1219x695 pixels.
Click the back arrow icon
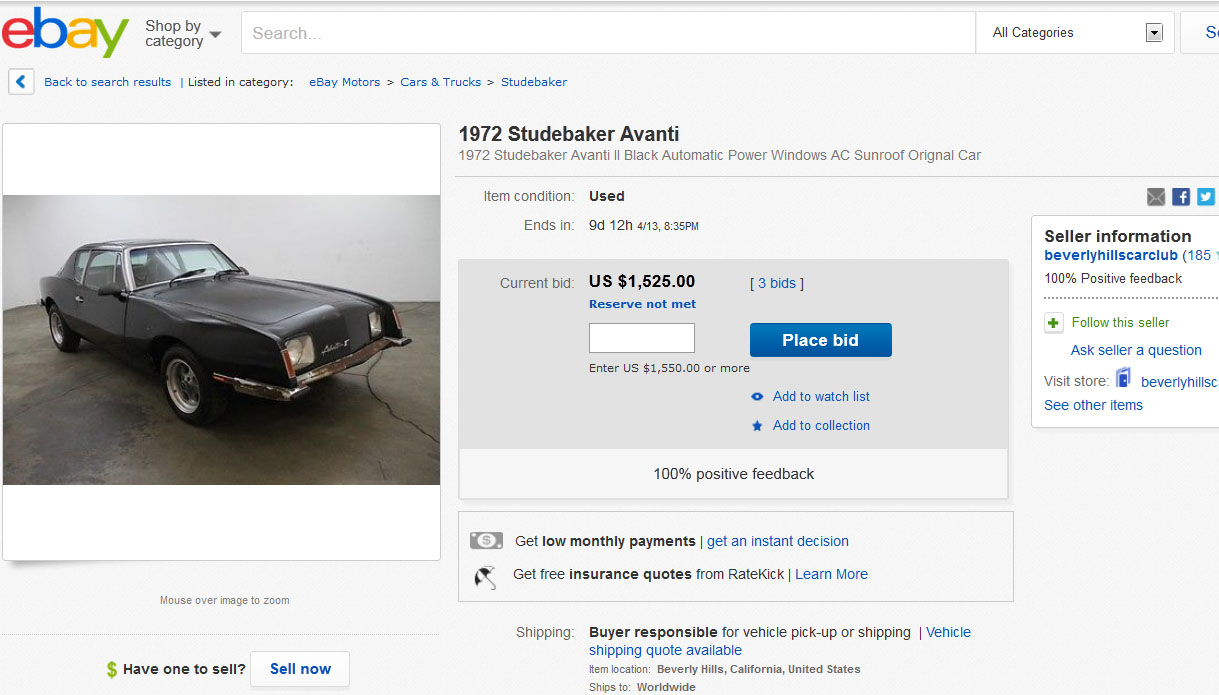(21, 82)
